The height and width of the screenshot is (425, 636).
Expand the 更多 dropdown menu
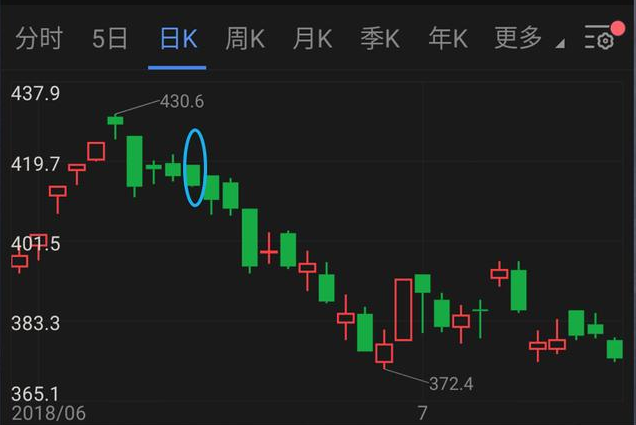[518, 38]
